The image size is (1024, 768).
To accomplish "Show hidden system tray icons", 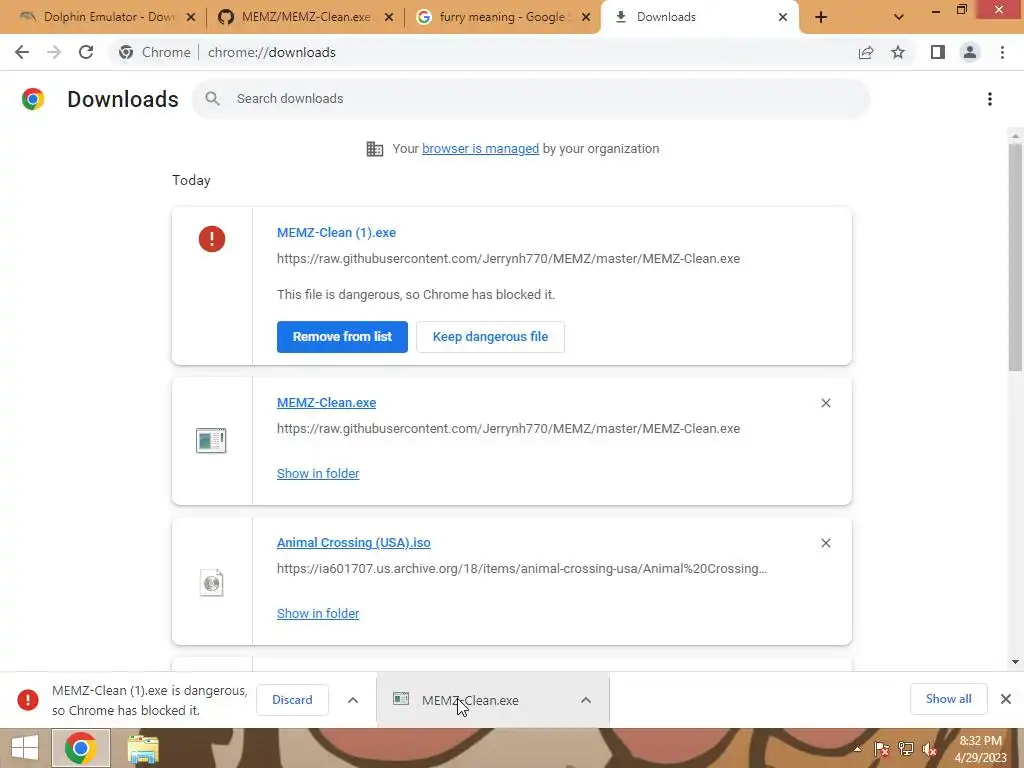I will pos(857,749).
